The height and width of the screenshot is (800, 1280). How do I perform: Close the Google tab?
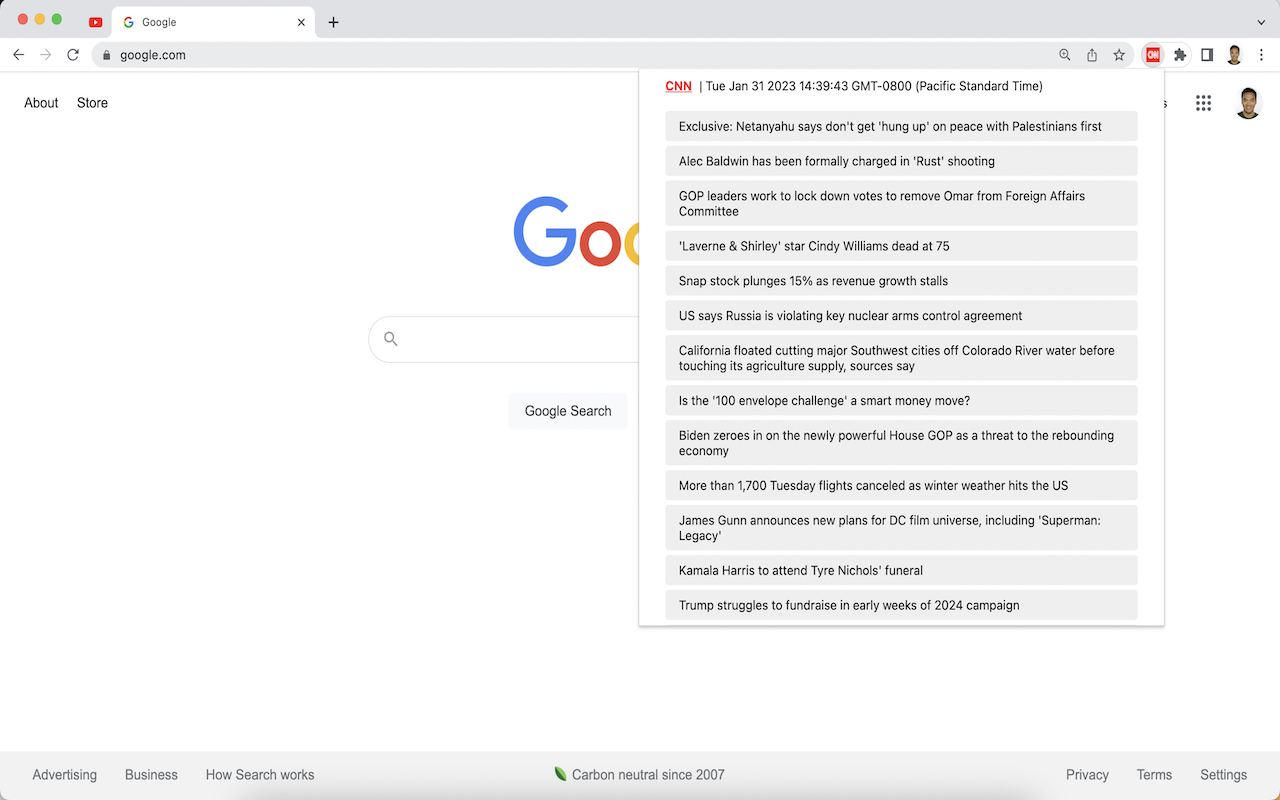coord(301,22)
